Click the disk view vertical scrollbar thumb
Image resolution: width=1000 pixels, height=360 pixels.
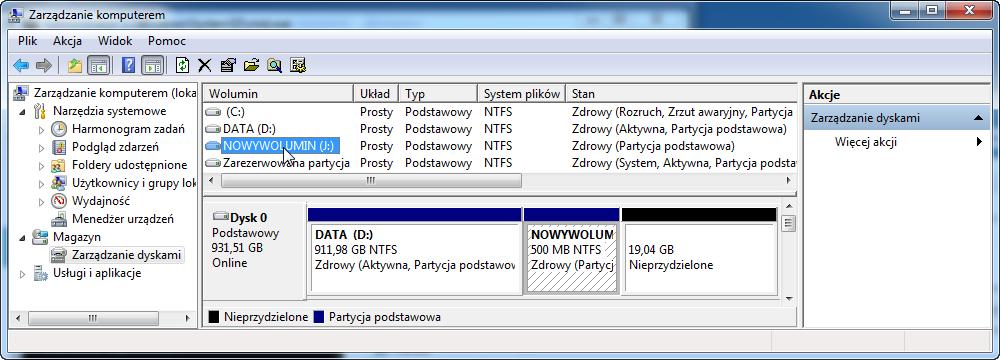tap(789, 223)
